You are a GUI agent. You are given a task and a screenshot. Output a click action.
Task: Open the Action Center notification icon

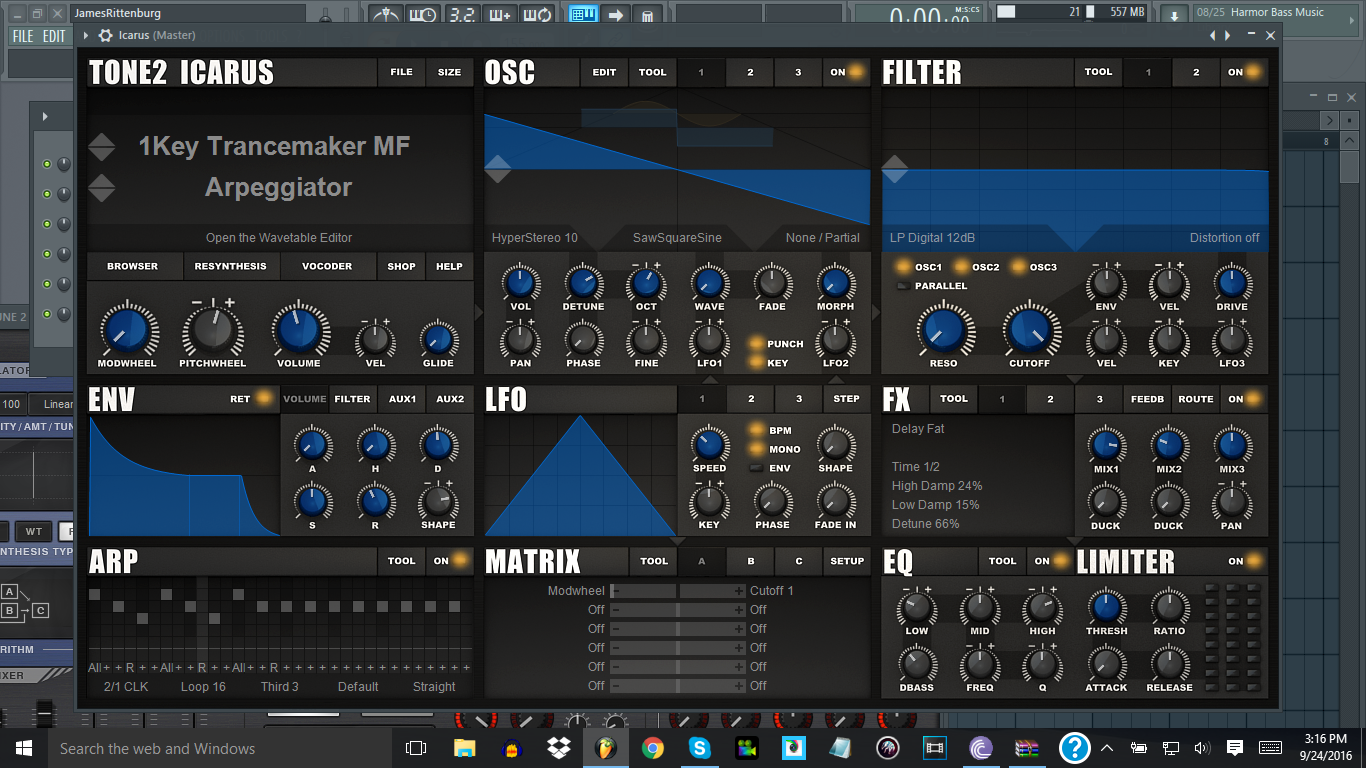[x=1235, y=748]
